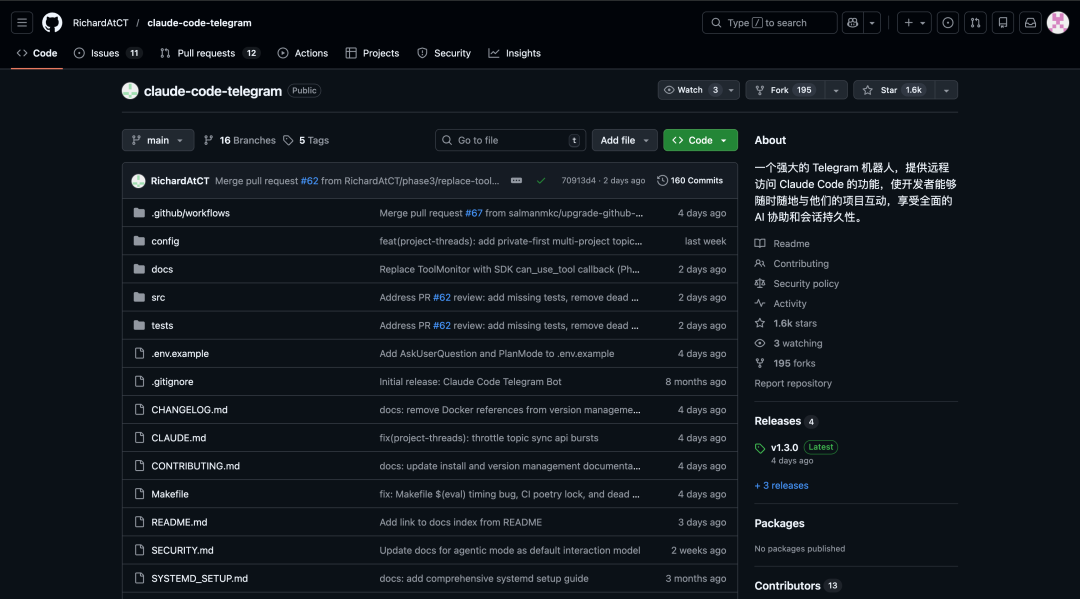The image size is (1080, 599).
Task: Open the Copilot chat icon
Action: (x=852, y=23)
